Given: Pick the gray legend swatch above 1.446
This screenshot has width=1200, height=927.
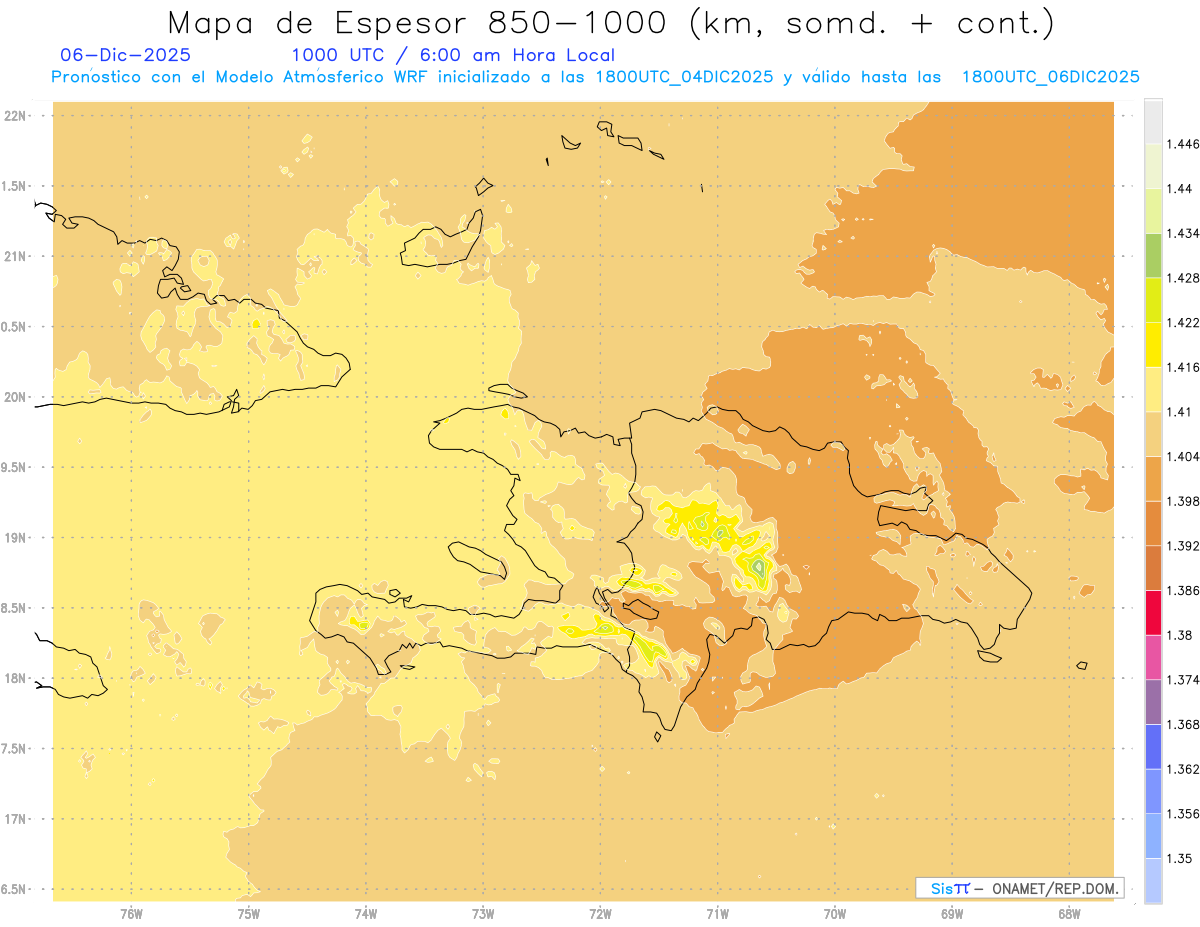Looking at the screenshot, I should coord(1153,121).
